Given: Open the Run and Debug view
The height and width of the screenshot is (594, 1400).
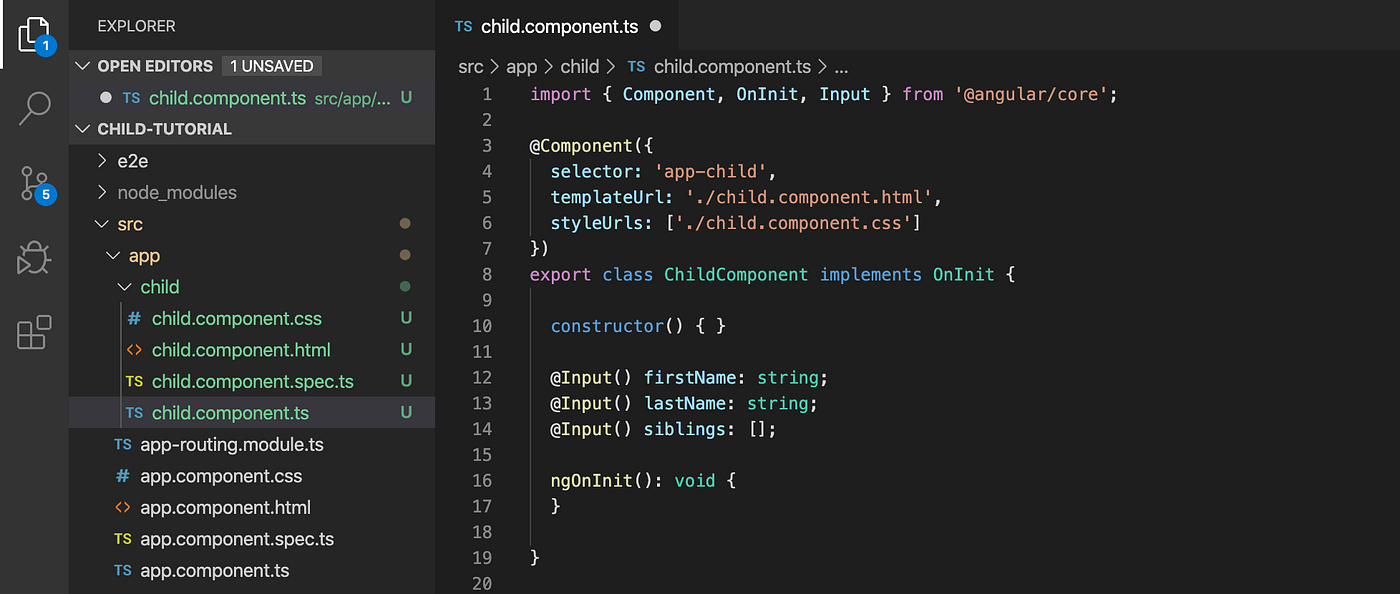Looking at the screenshot, I should coord(34,258).
